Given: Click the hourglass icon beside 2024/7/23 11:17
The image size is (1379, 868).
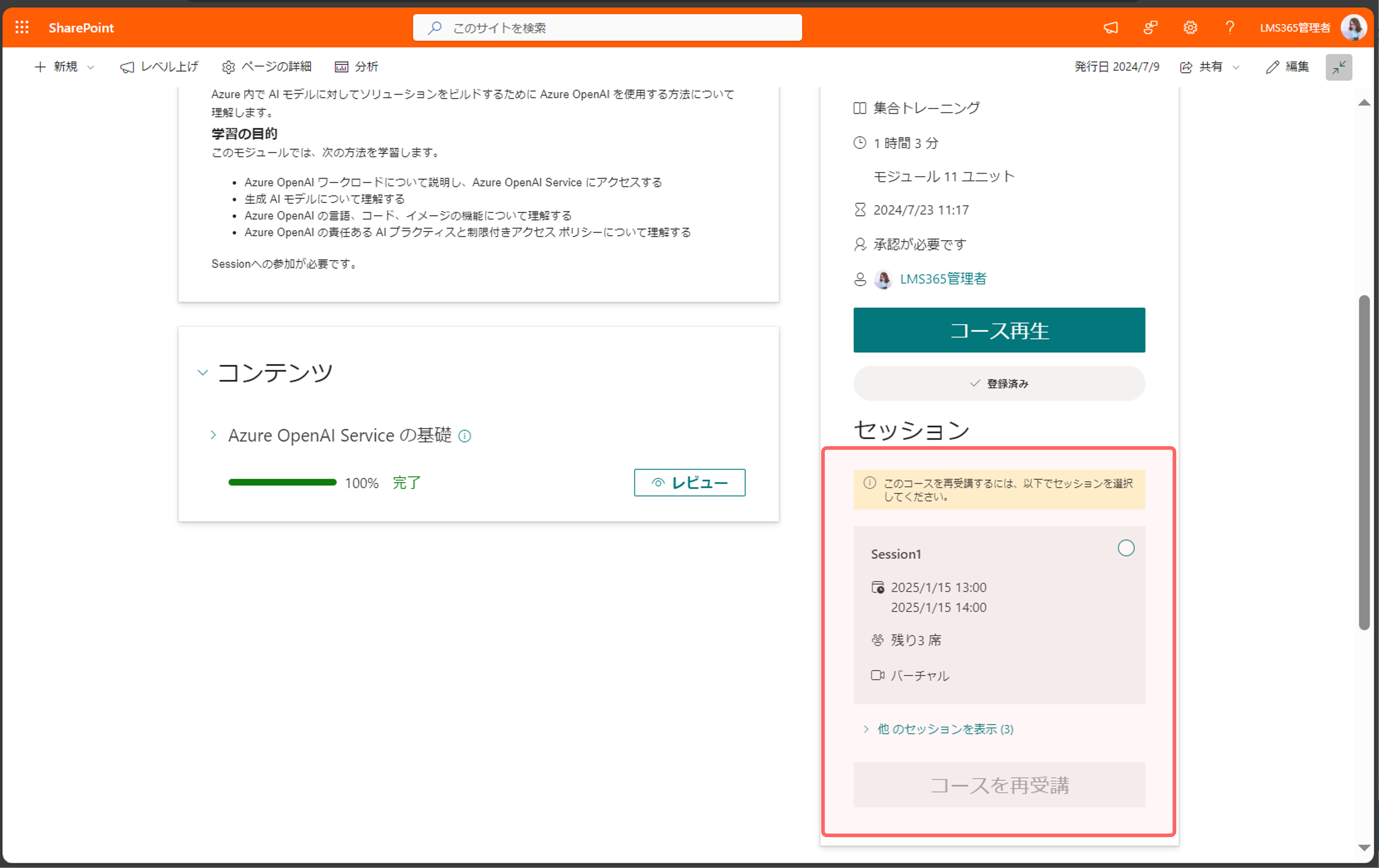Looking at the screenshot, I should coord(860,210).
